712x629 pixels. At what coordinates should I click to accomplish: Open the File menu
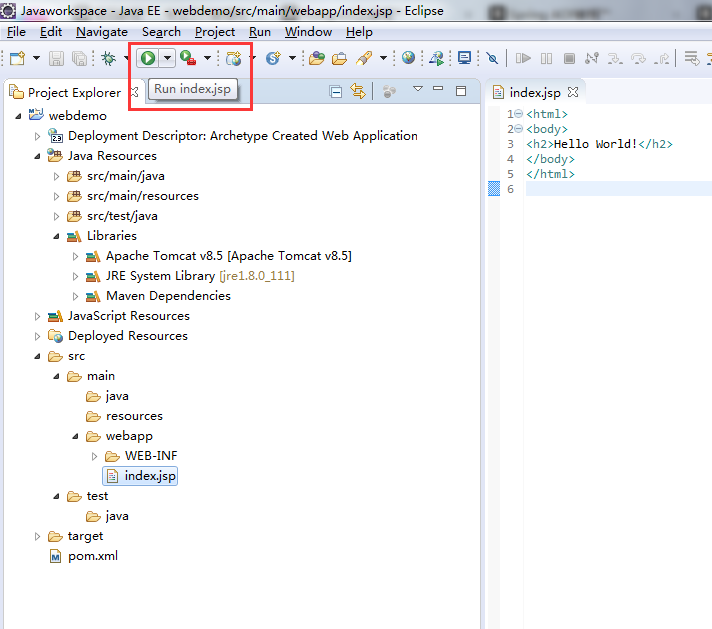click(x=16, y=32)
